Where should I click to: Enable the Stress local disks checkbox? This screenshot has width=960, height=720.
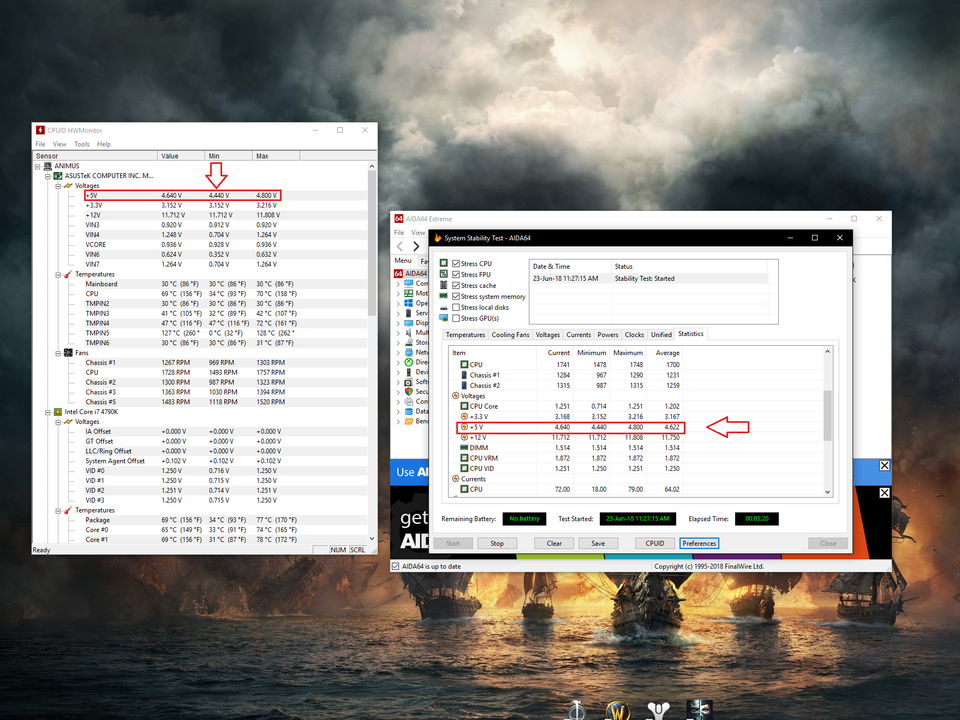click(456, 307)
